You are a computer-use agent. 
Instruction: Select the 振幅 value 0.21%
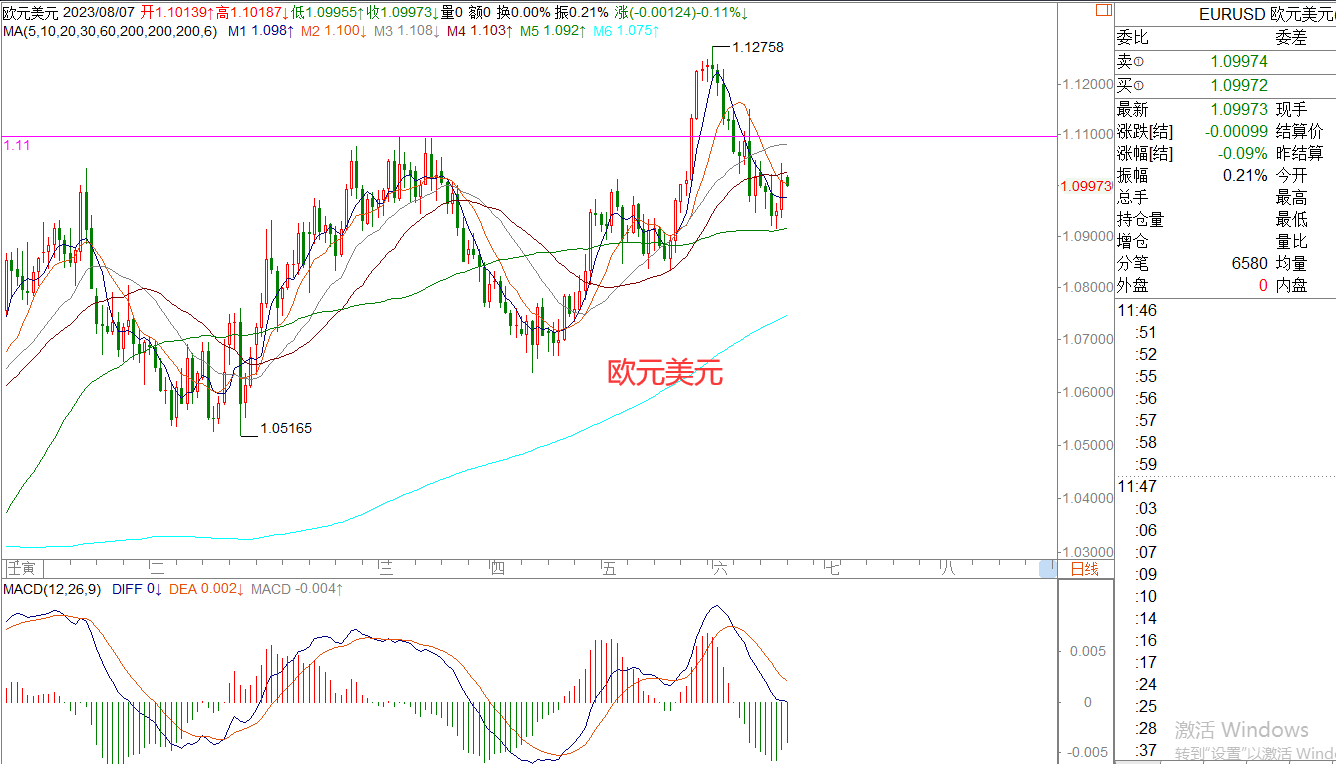pos(1245,175)
